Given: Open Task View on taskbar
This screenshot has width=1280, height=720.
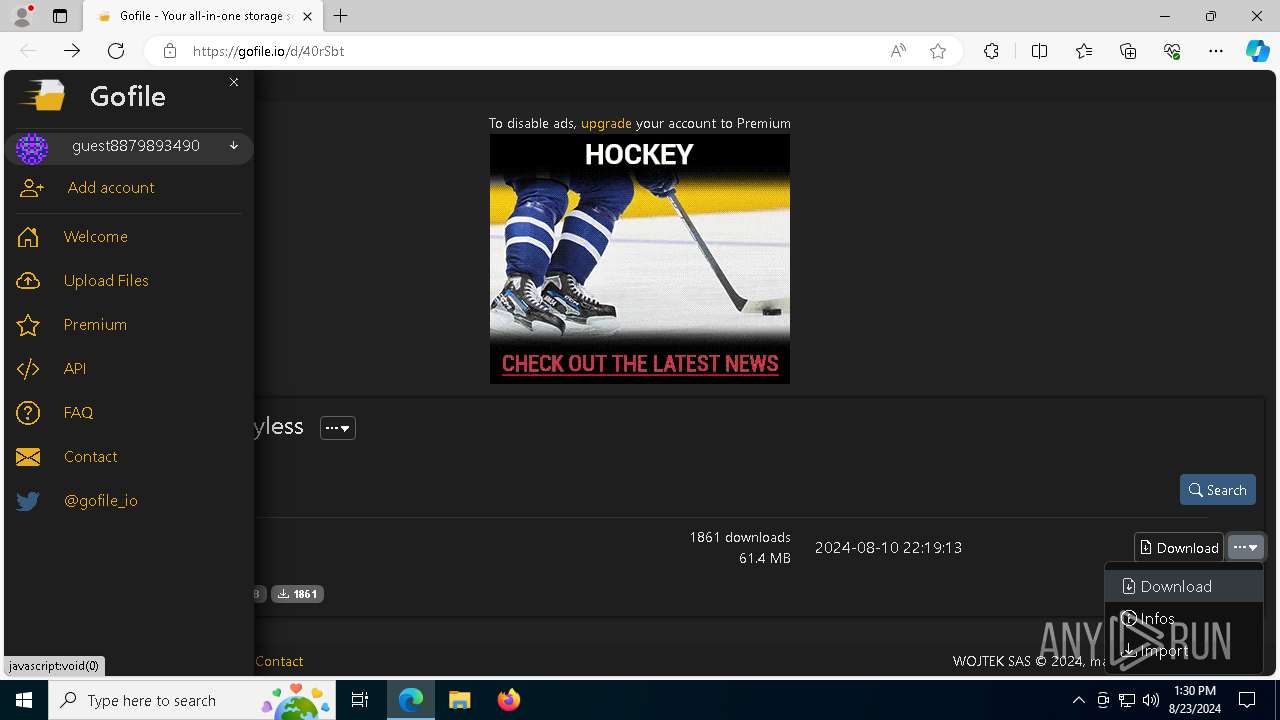Looking at the screenshot, I should pos(361,700).
